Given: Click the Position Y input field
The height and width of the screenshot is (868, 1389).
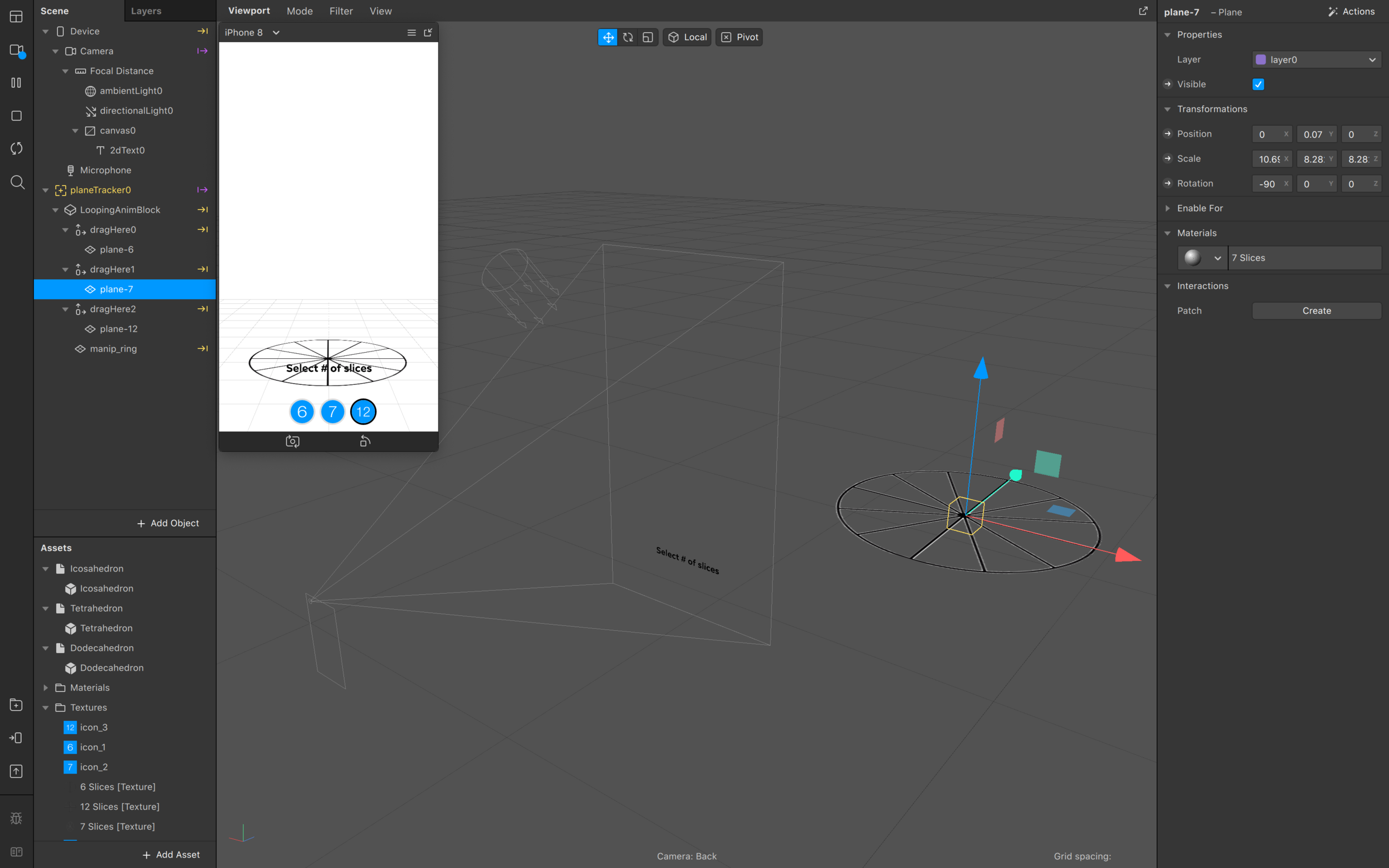Looking at the screenshot, I should [x=1316, y=134].
